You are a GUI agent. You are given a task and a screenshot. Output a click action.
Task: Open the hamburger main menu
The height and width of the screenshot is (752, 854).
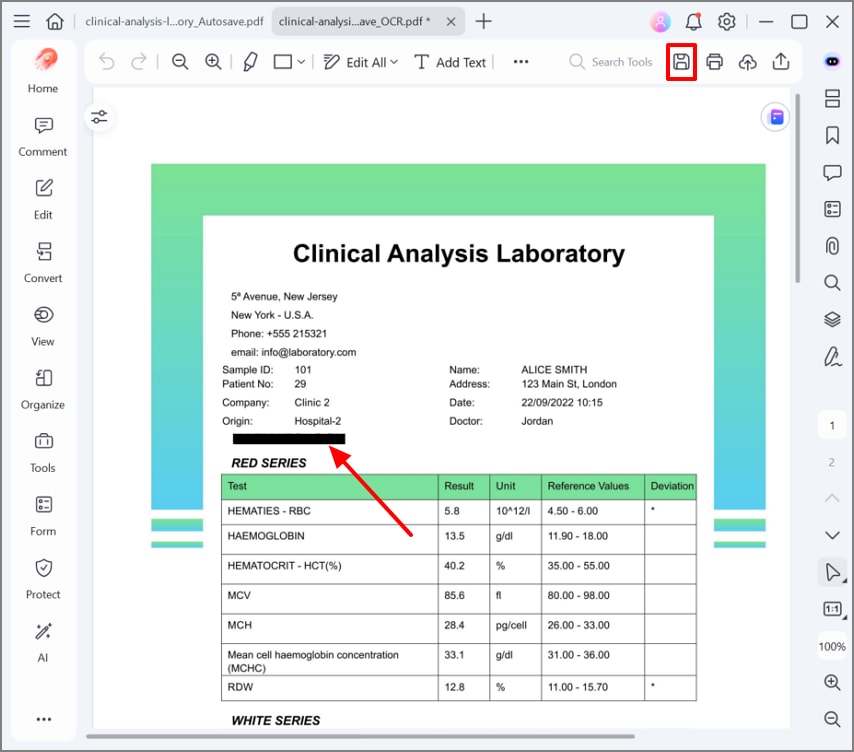[x=22, y=21]
